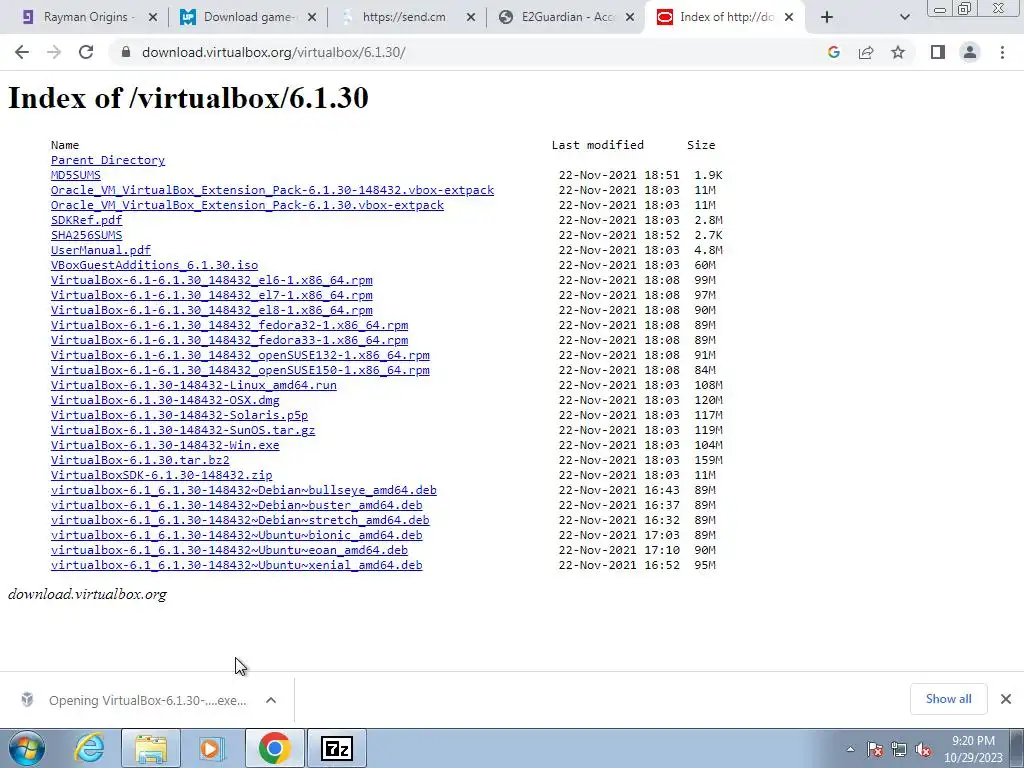Expand the VirtualBox download item options
Viewport: 1024px width, 768px height.
[271, 700]
